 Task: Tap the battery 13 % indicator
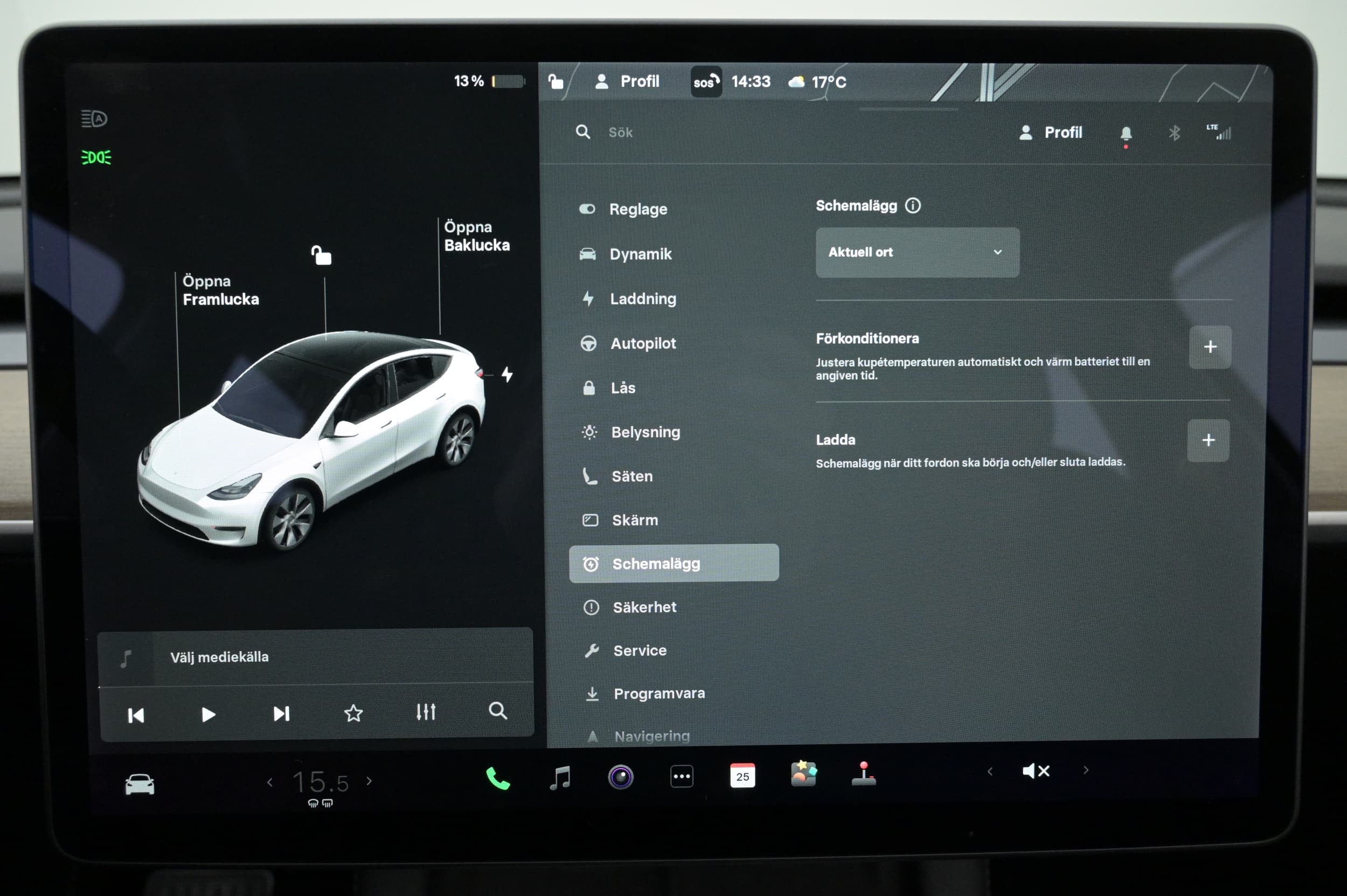point(489,81)
